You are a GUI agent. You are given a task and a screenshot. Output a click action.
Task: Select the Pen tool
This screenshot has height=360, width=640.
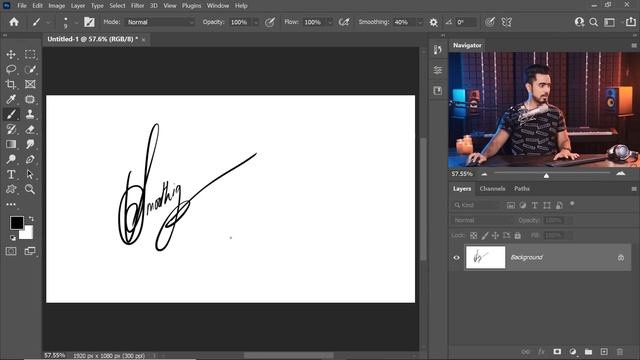coord(30,159)
